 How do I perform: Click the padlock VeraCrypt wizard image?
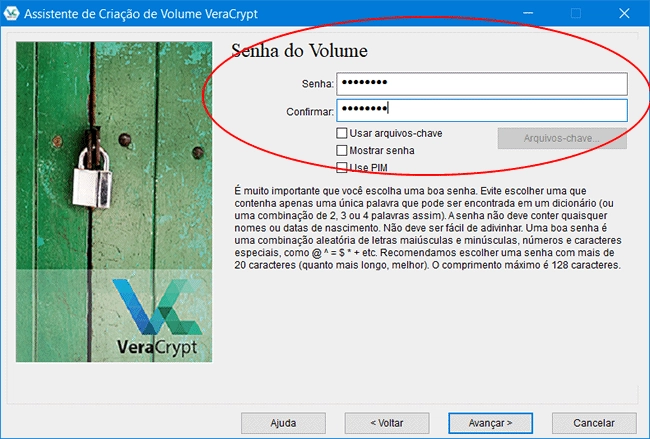114,201
